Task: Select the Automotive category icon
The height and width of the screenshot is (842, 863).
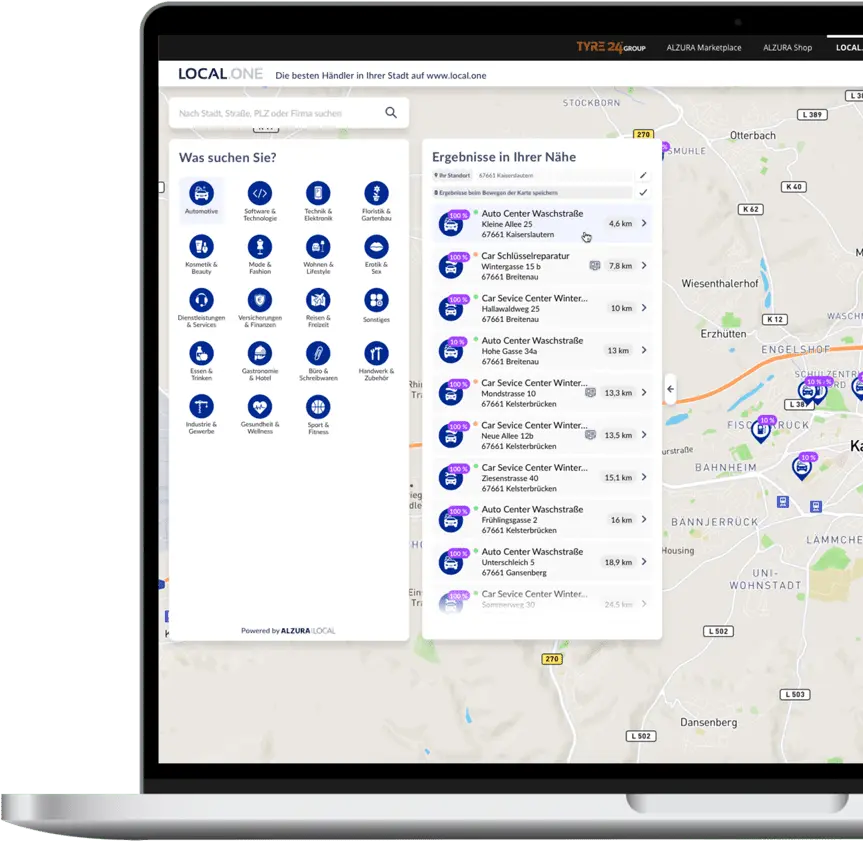Action: [x=201, y=193]
